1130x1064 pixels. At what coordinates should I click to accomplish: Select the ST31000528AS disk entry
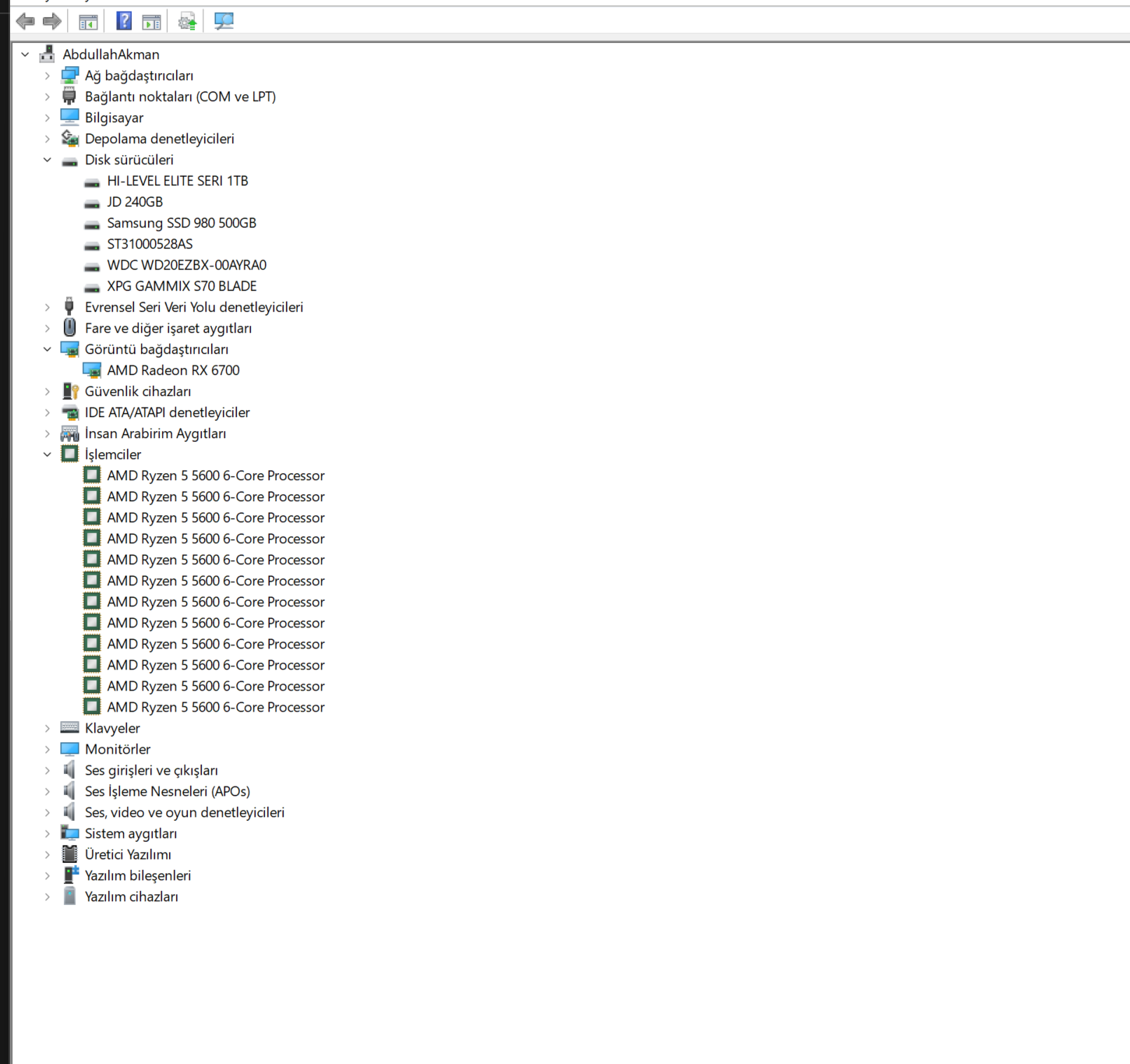[150, 244]
